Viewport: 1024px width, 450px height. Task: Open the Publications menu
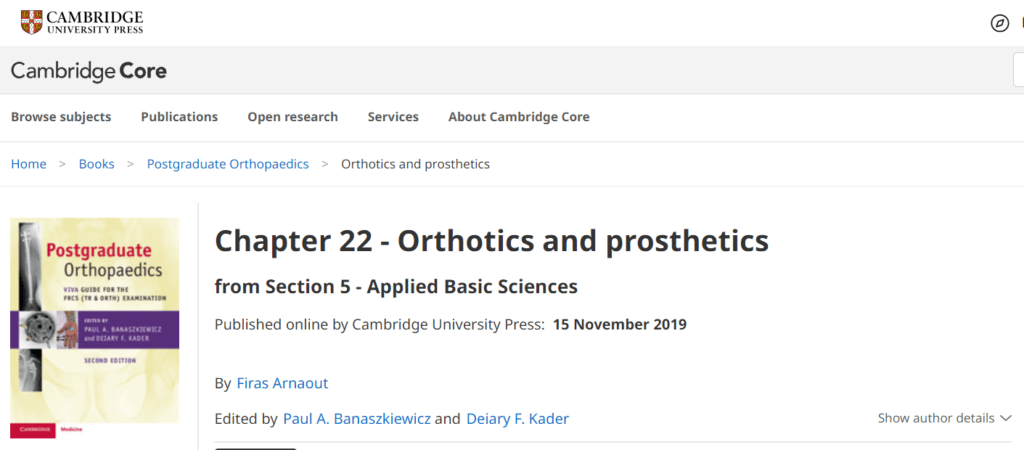click(179, 117)
